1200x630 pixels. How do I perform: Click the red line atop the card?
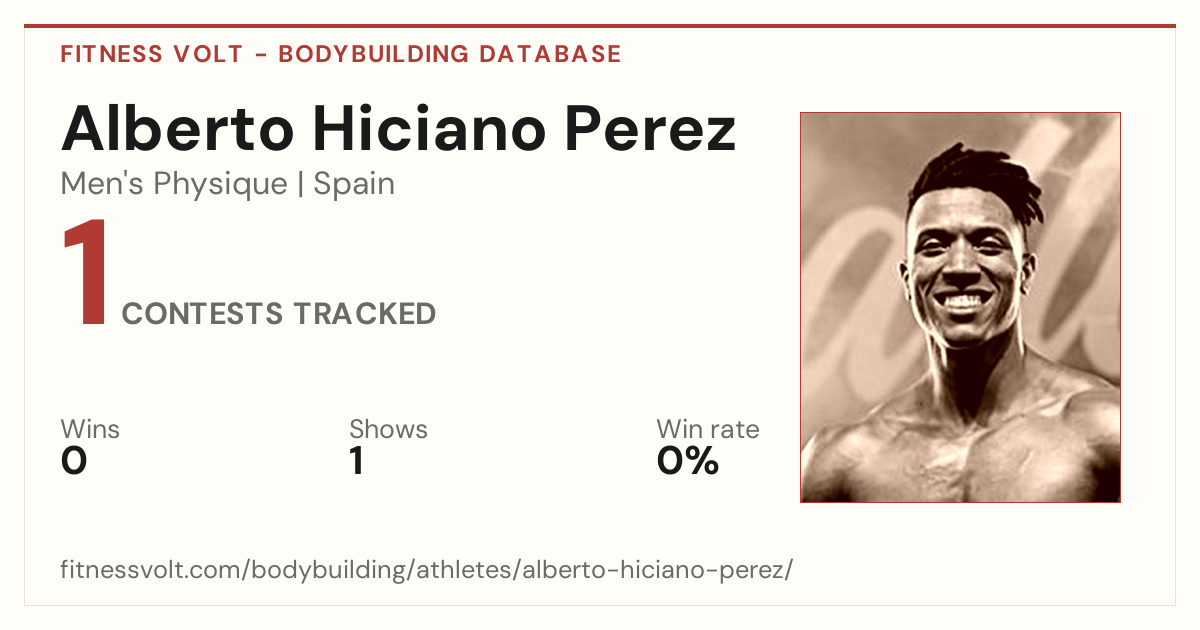600,26
